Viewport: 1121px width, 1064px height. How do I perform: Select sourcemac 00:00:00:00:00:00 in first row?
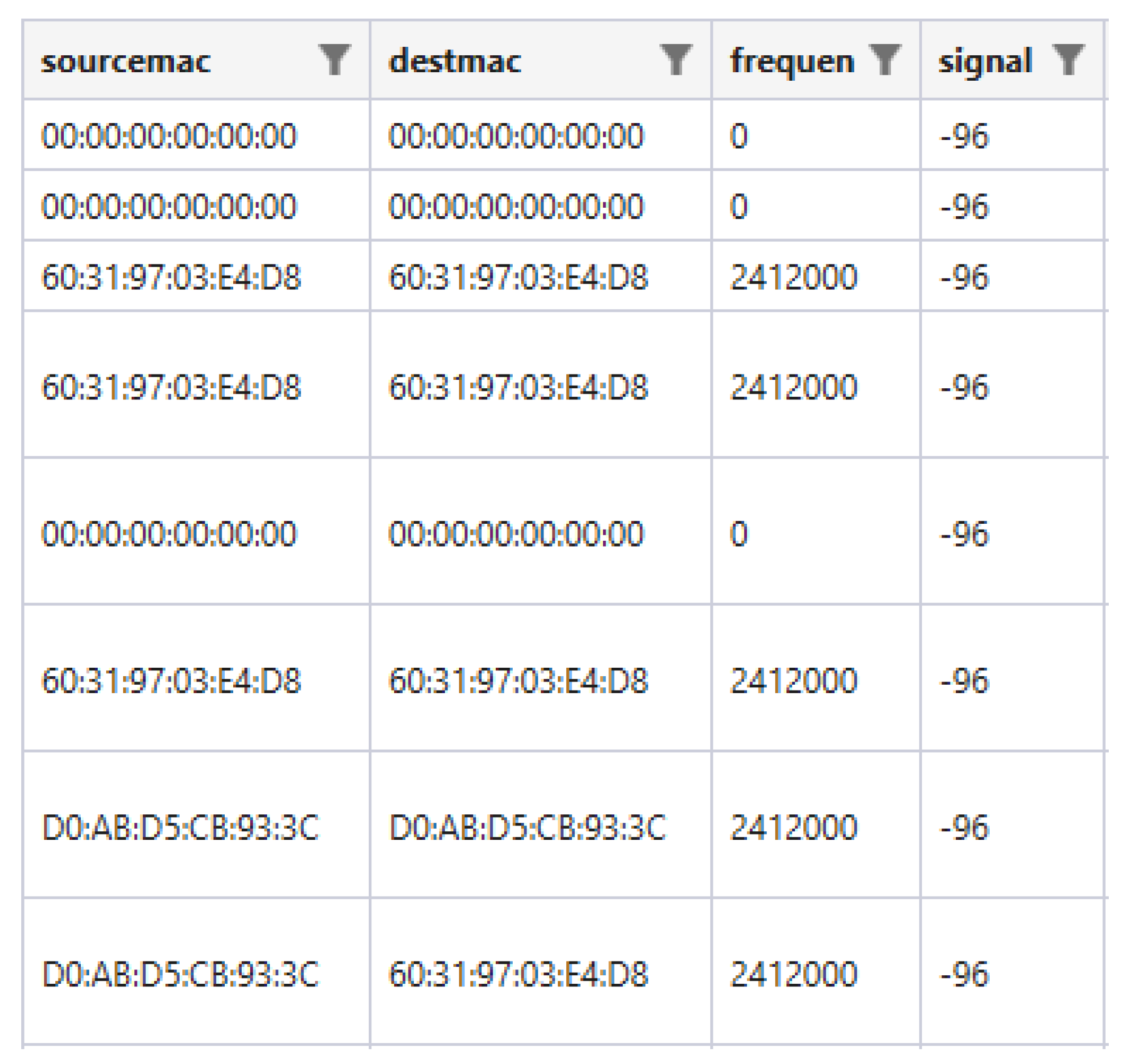(169, 136)
